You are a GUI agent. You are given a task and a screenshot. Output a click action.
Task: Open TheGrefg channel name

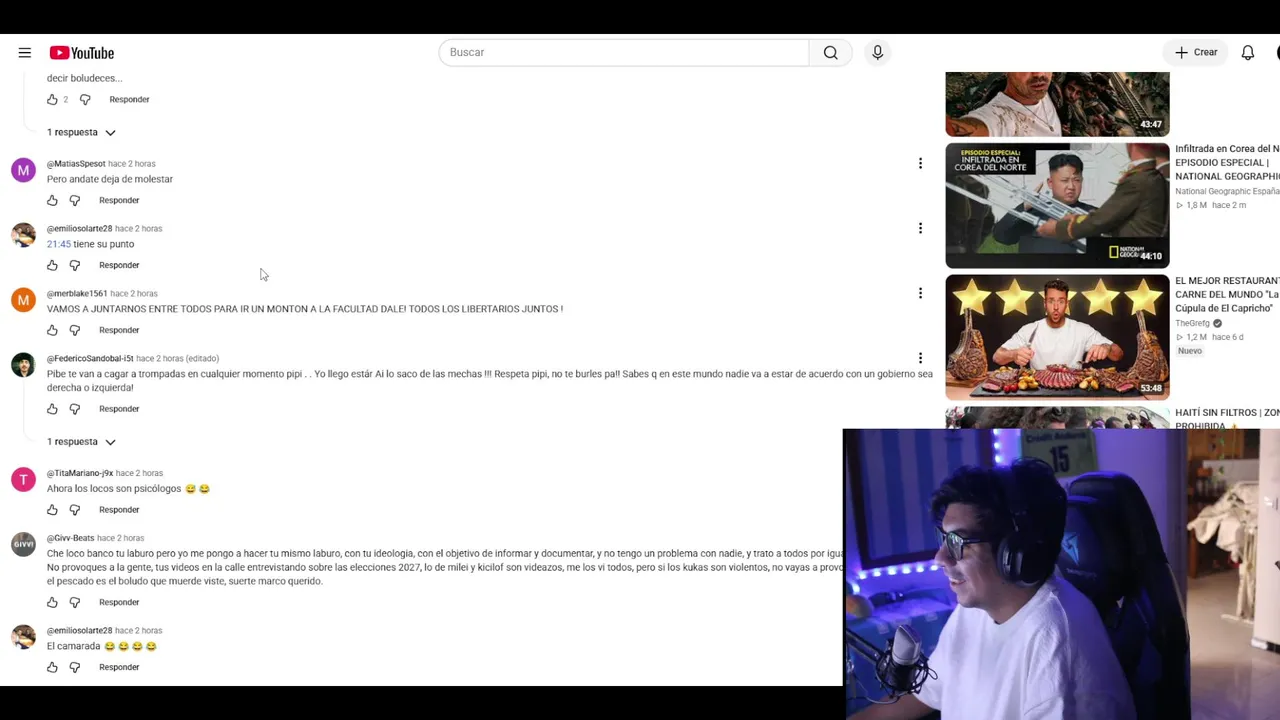click(1193, 324)
